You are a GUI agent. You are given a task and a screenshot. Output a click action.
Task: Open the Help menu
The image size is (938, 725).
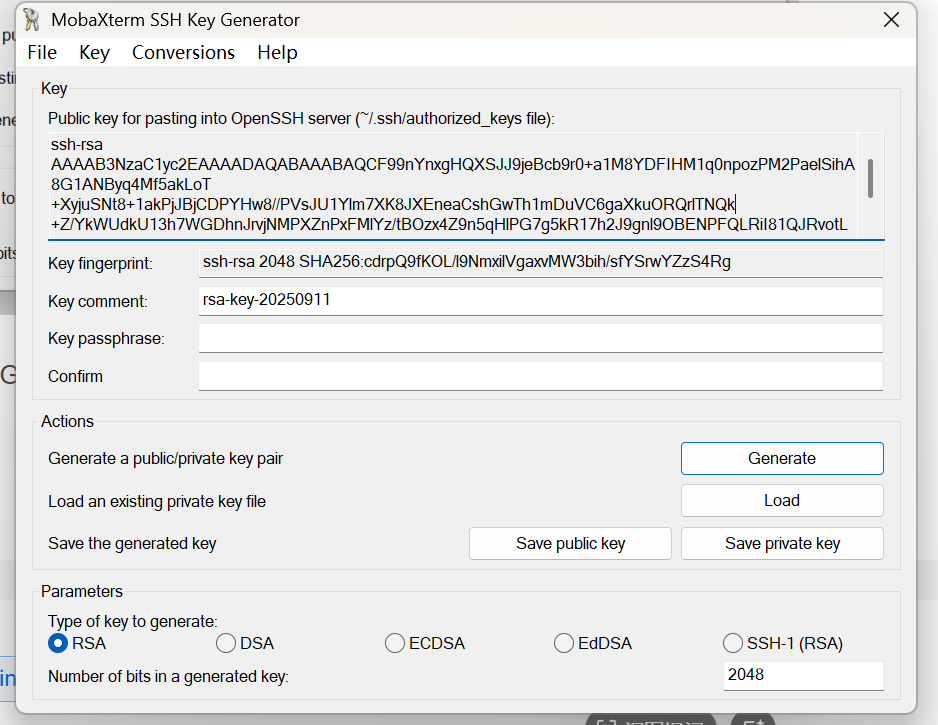(x=277, y=53)
